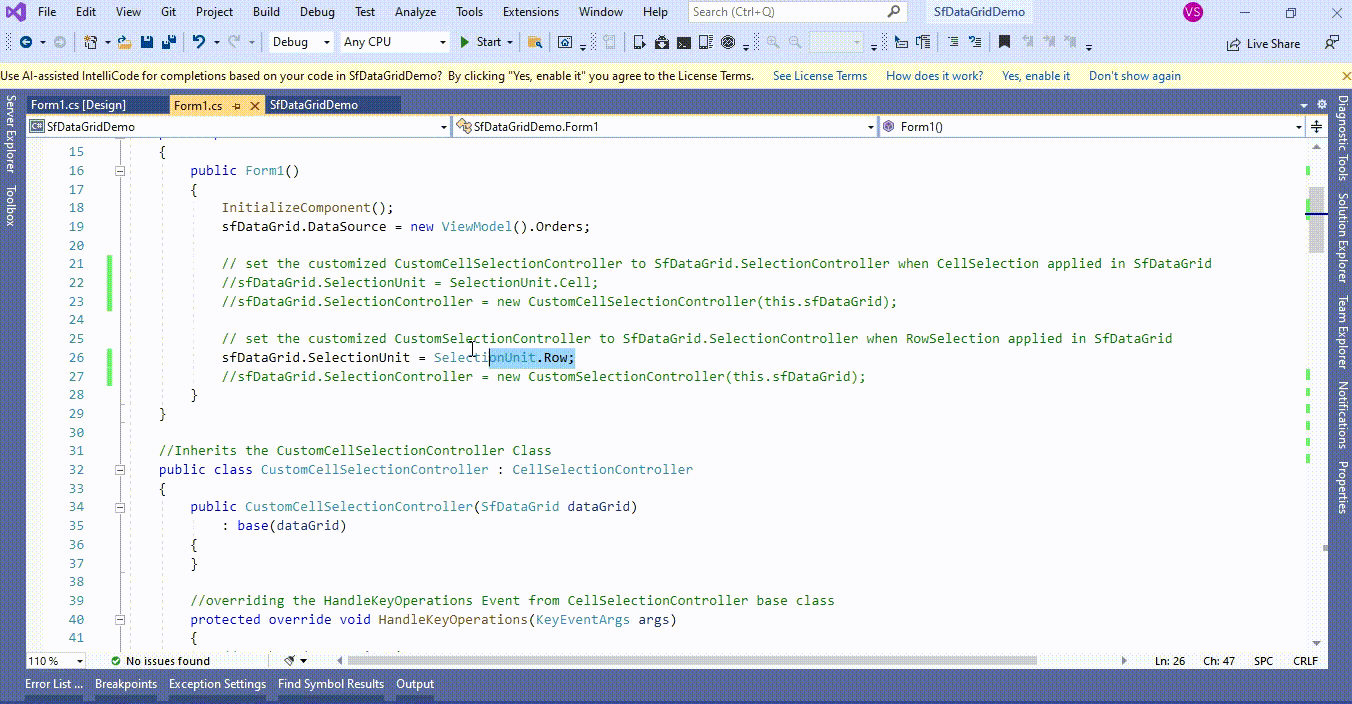1352x704 pixels.
Task: Open the Extensions menu
Action: pos(531,12)
